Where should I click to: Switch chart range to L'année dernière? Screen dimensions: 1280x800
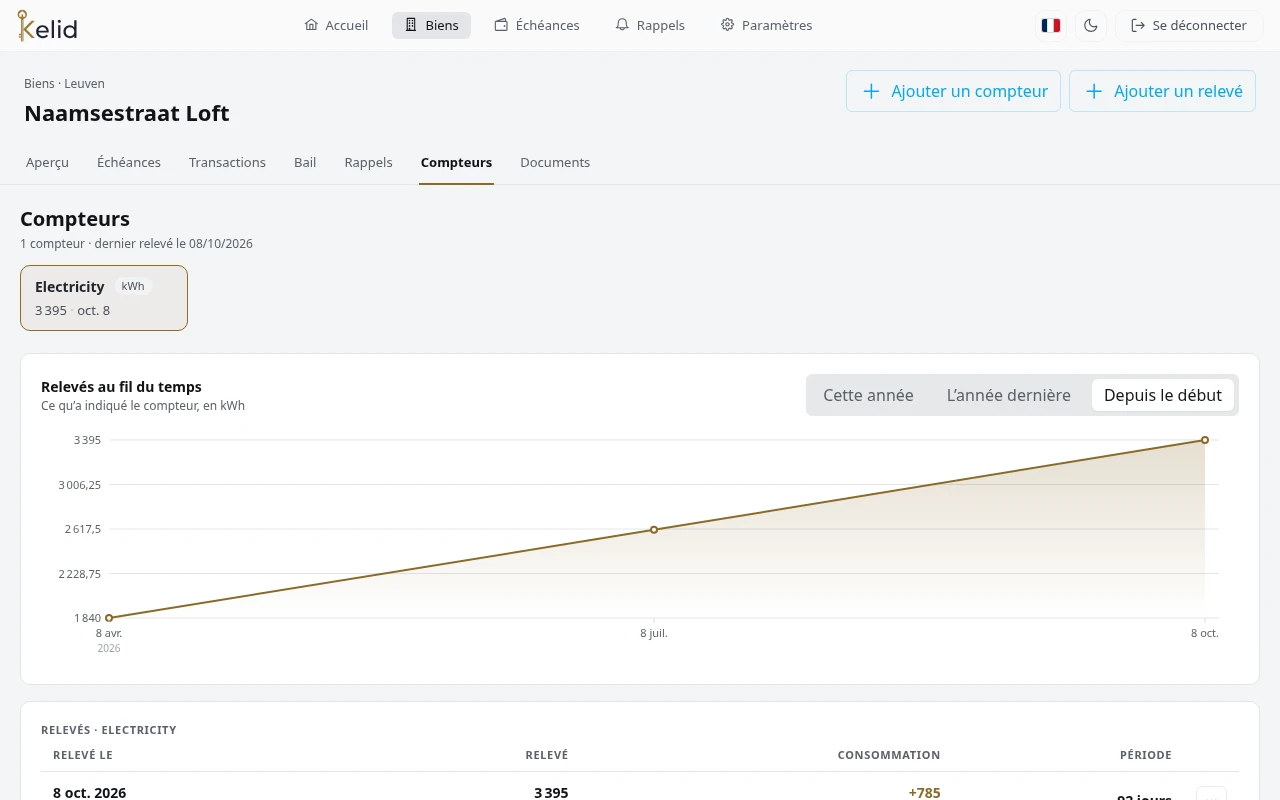coord(1008,395)
